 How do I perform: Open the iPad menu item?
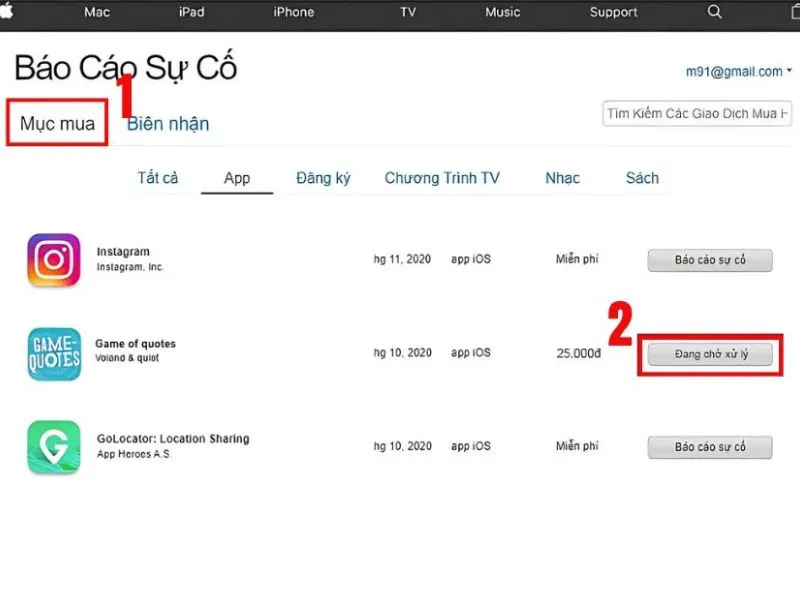coord(191,12)
